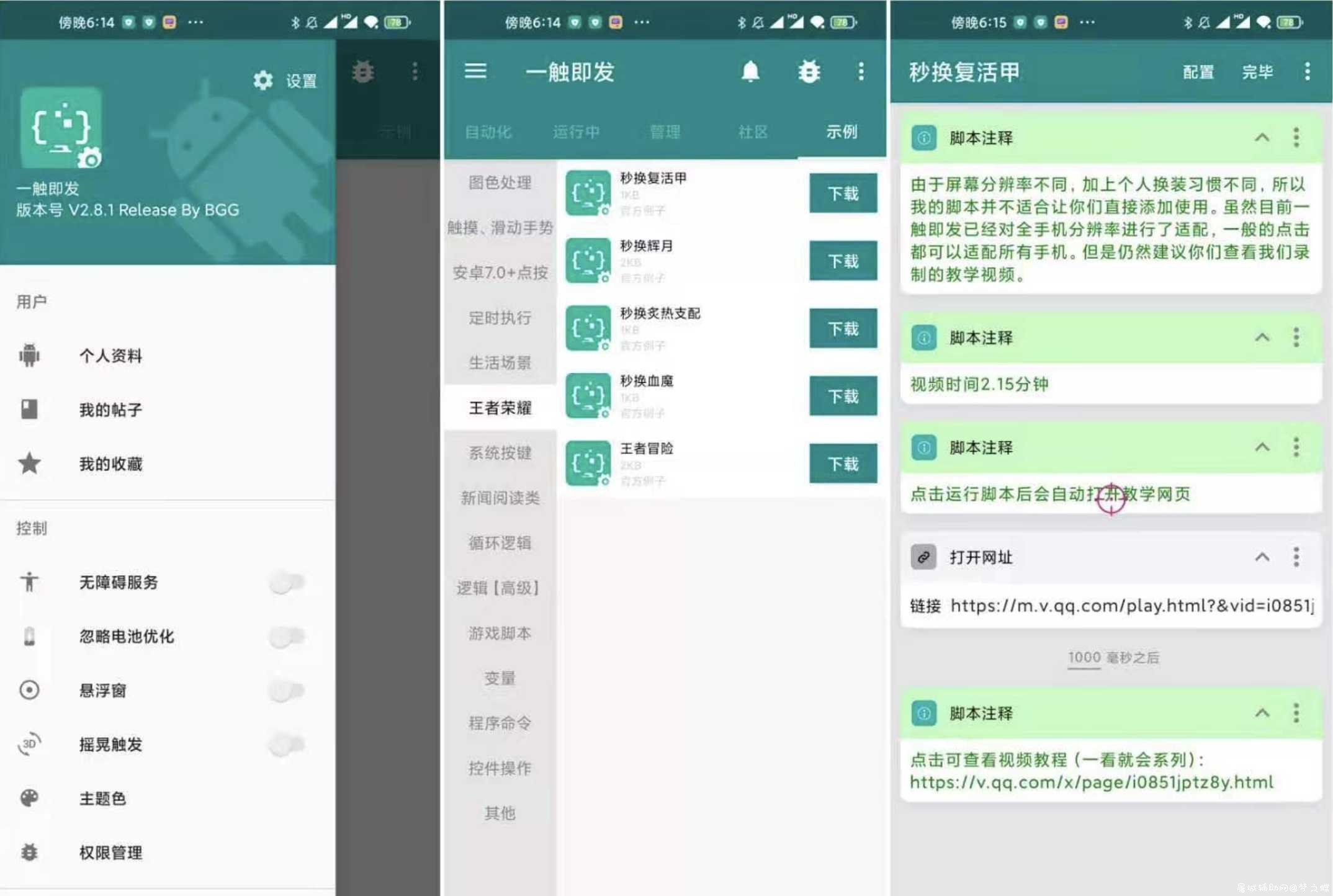Open 个人资料 profile entry

pos(168,356)
